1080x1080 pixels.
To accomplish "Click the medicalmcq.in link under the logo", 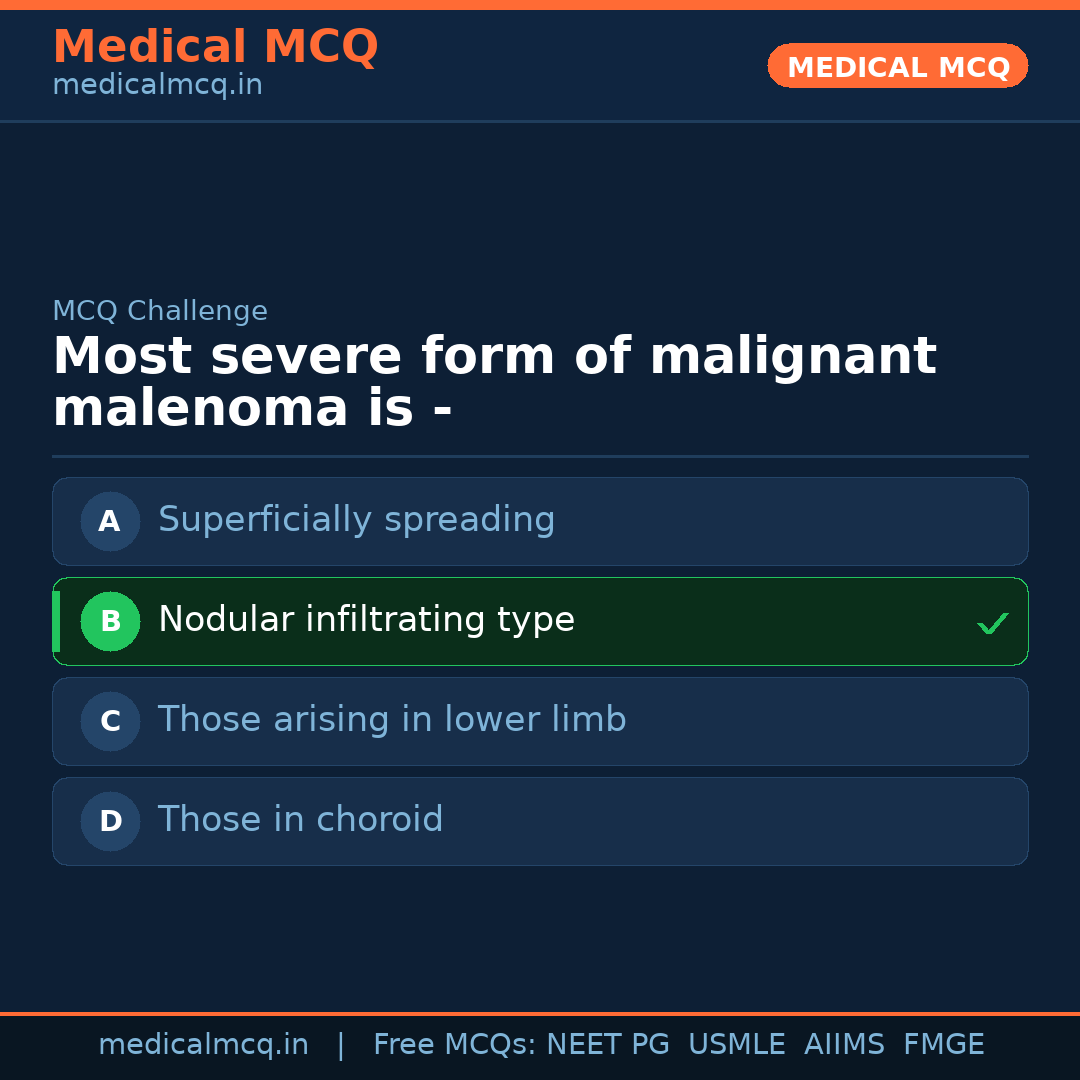I will [157, 85].
